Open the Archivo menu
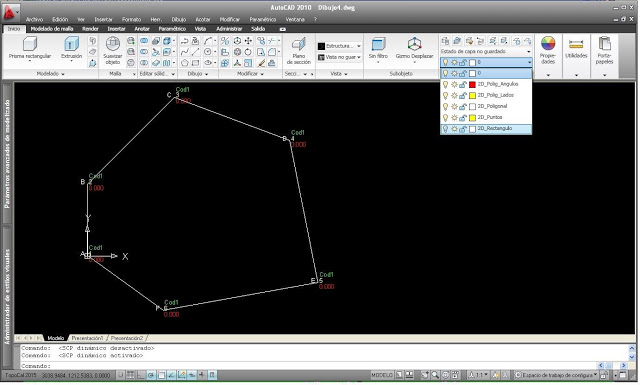 click(34, 19)
